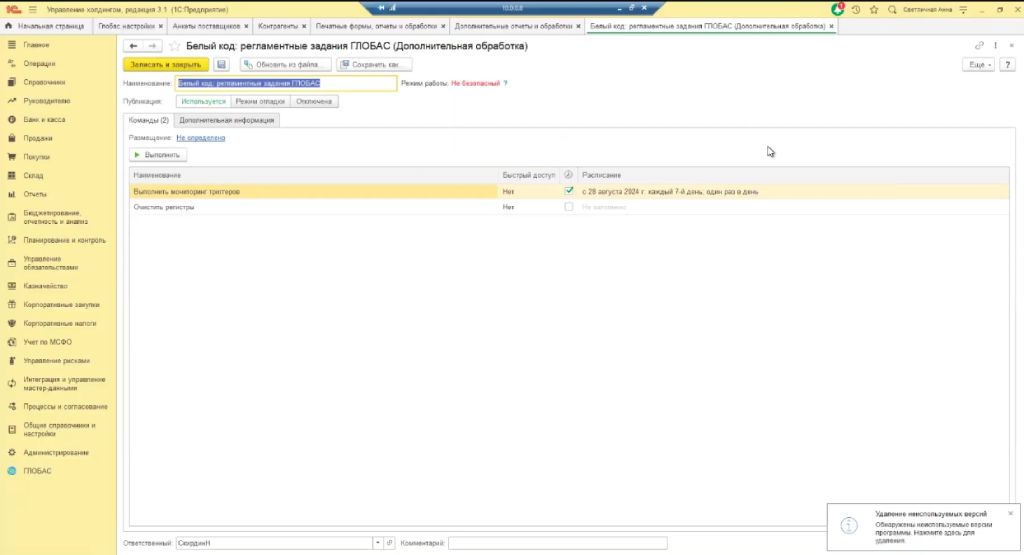
Task: Enable schedule checkbox for Очистить регистры
Action: (569, 207)
